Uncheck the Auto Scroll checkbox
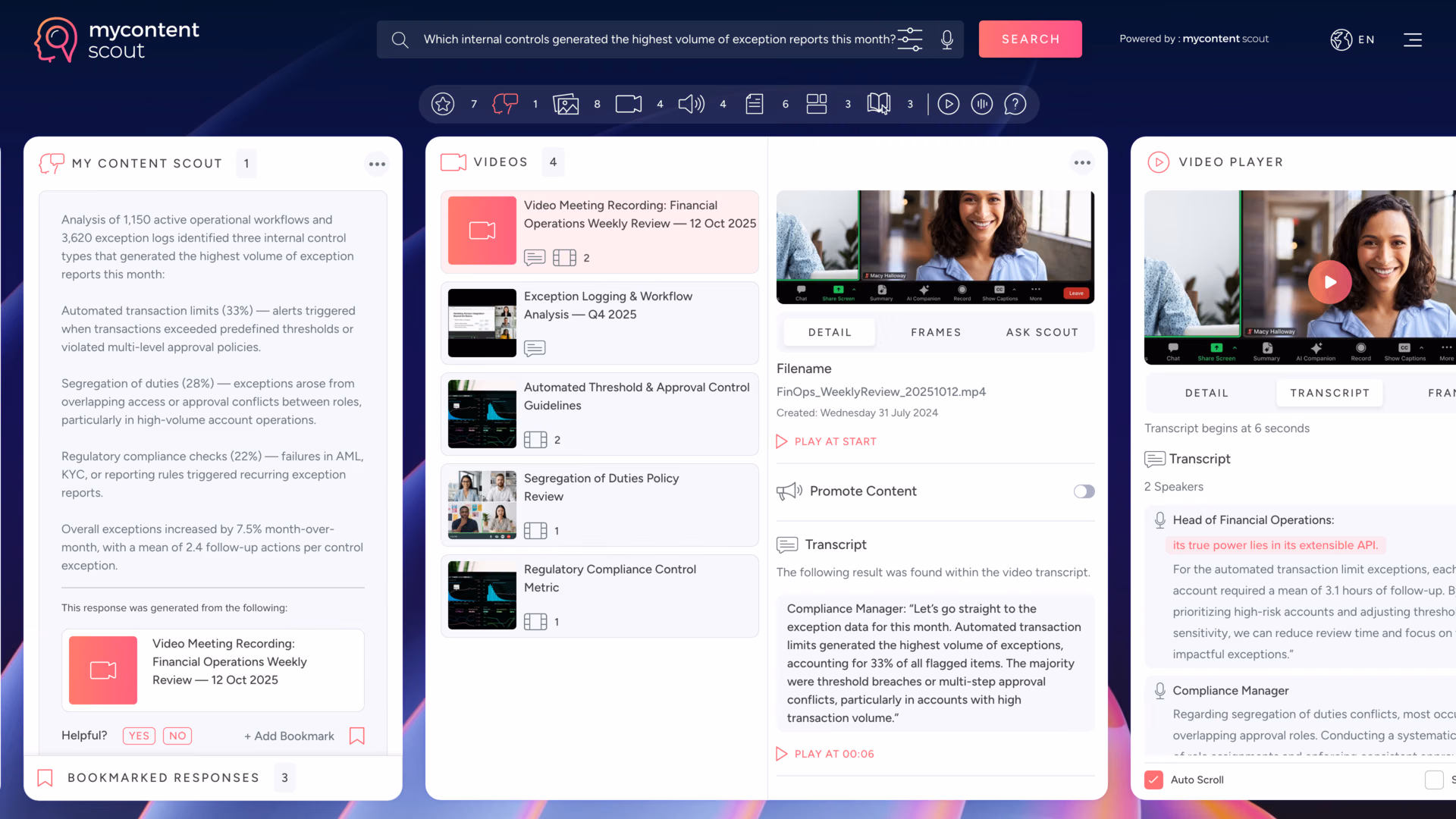The image size is (1456, 819). (1153, 780)
